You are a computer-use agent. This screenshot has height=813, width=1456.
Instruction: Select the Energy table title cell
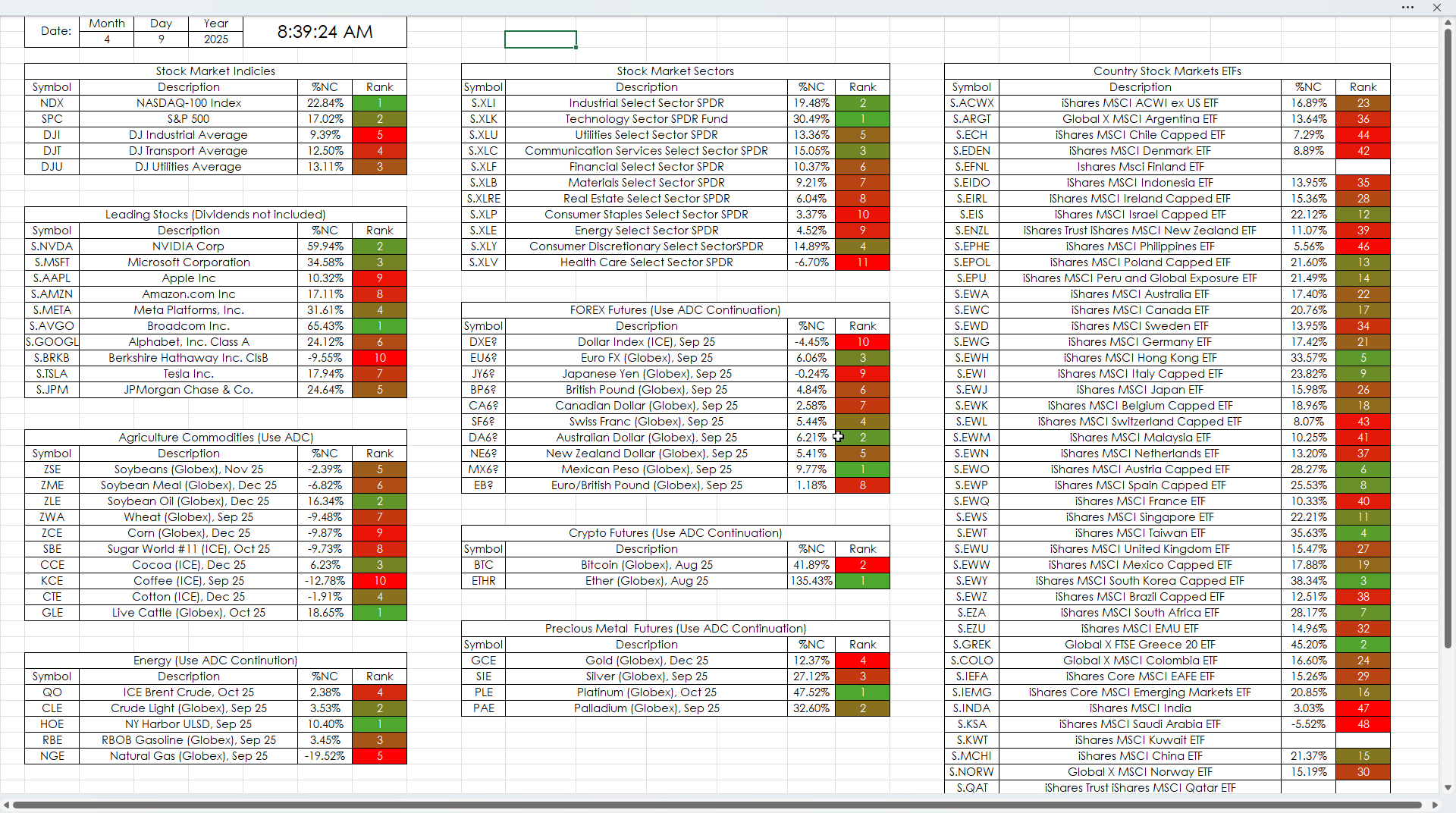point(215,661)
